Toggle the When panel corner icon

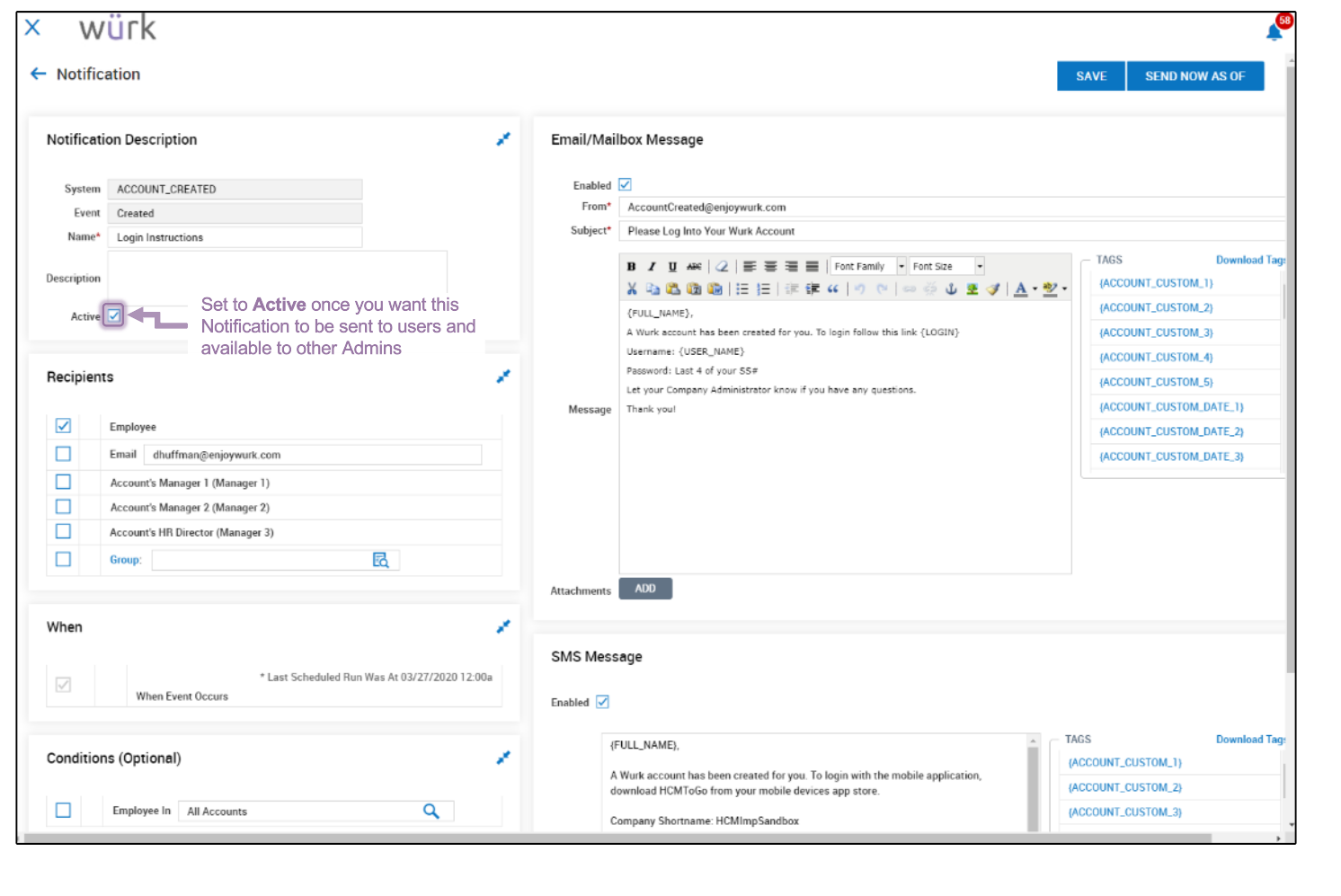pyautogui.click(x=503, y=626)
